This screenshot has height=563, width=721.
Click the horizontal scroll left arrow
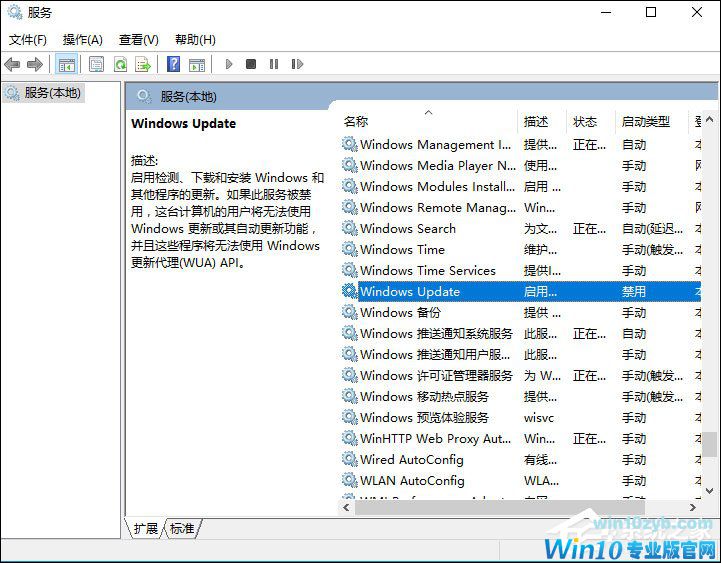pos(347,507)
